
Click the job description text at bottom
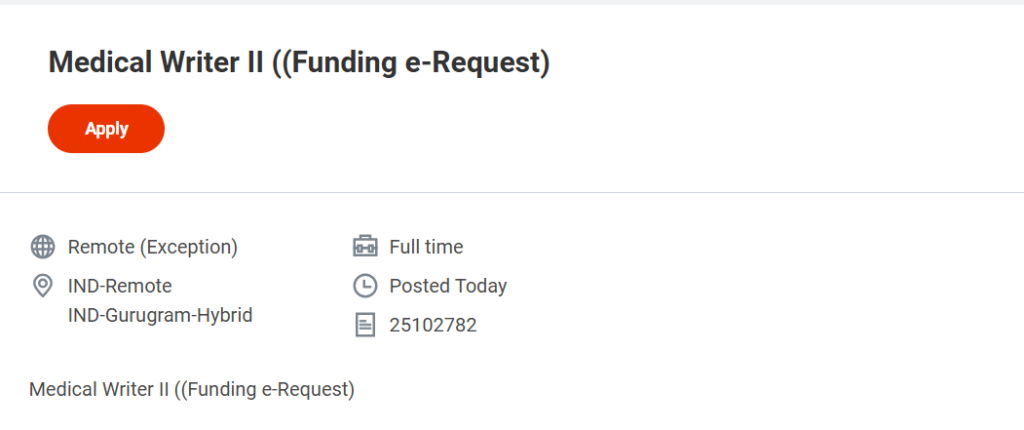(192, 389)
